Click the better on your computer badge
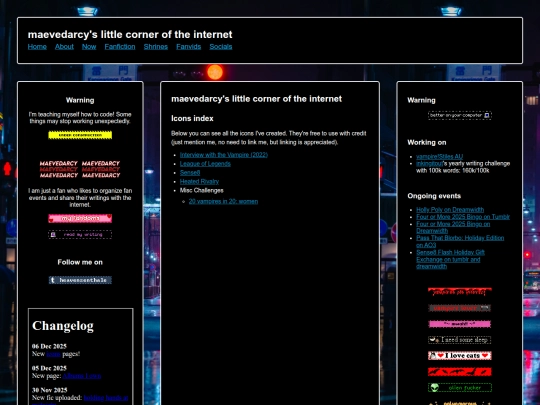Screen dimensions: 540x405 point(459,115)
